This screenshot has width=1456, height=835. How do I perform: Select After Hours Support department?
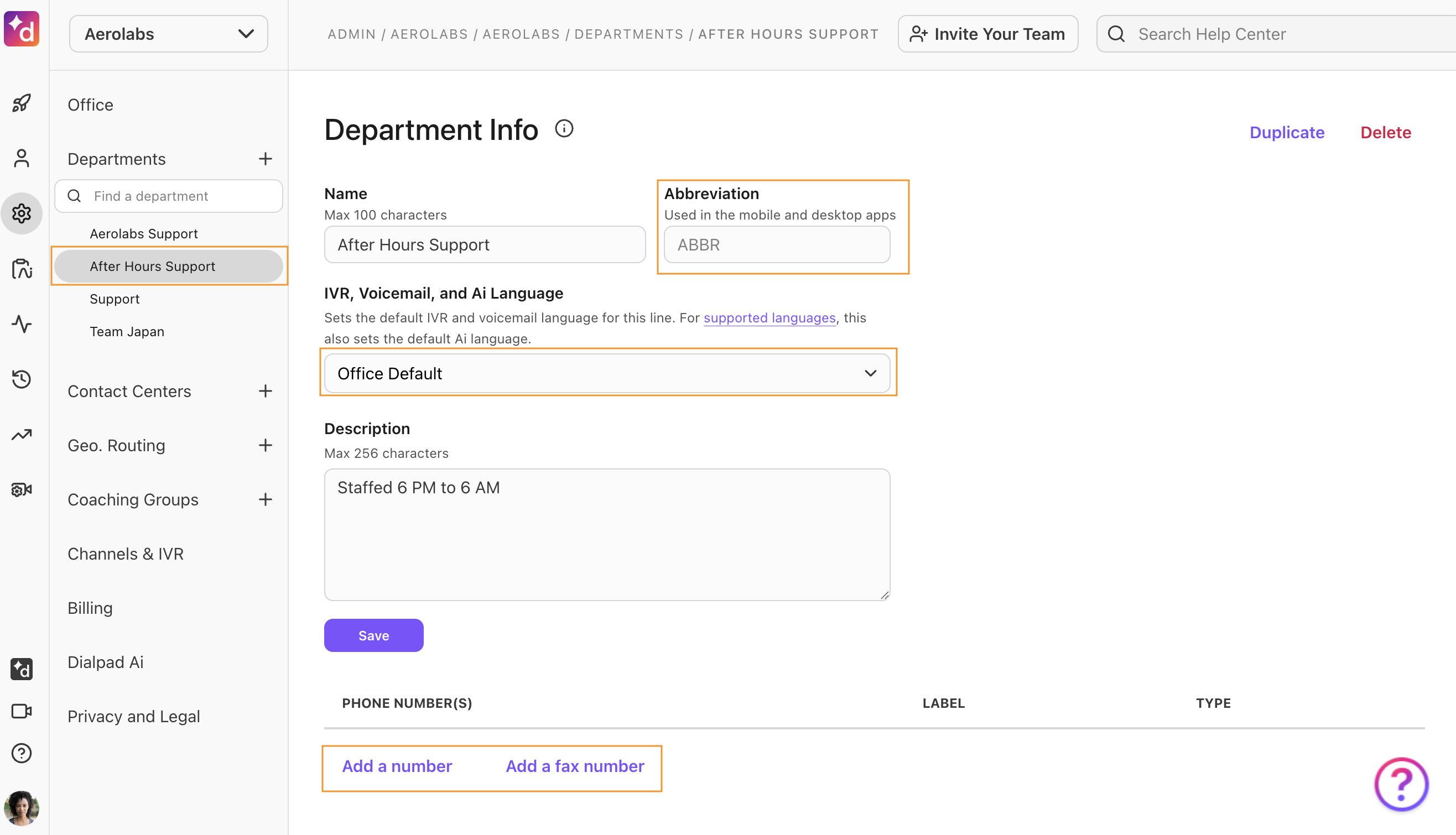point(169,266)
